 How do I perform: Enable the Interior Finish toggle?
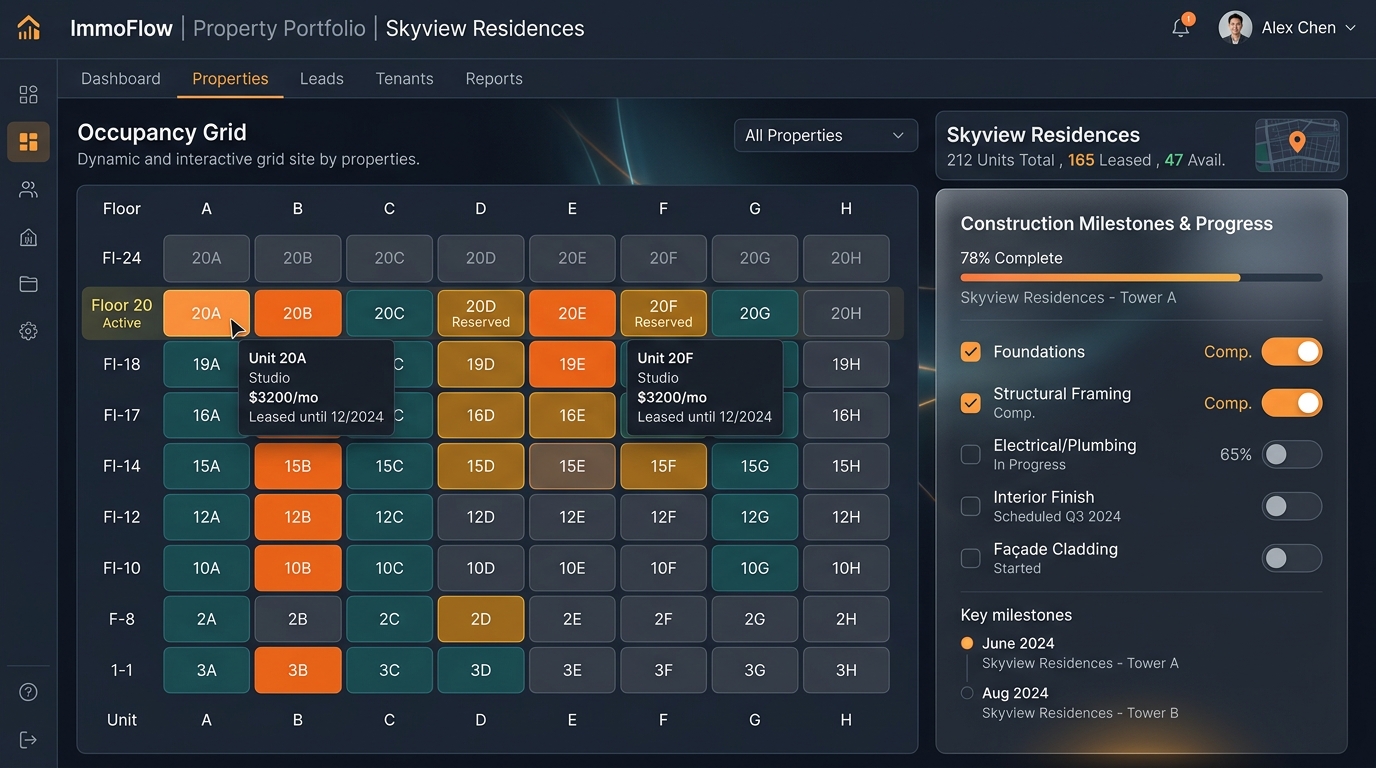[x=1291, y=506]
